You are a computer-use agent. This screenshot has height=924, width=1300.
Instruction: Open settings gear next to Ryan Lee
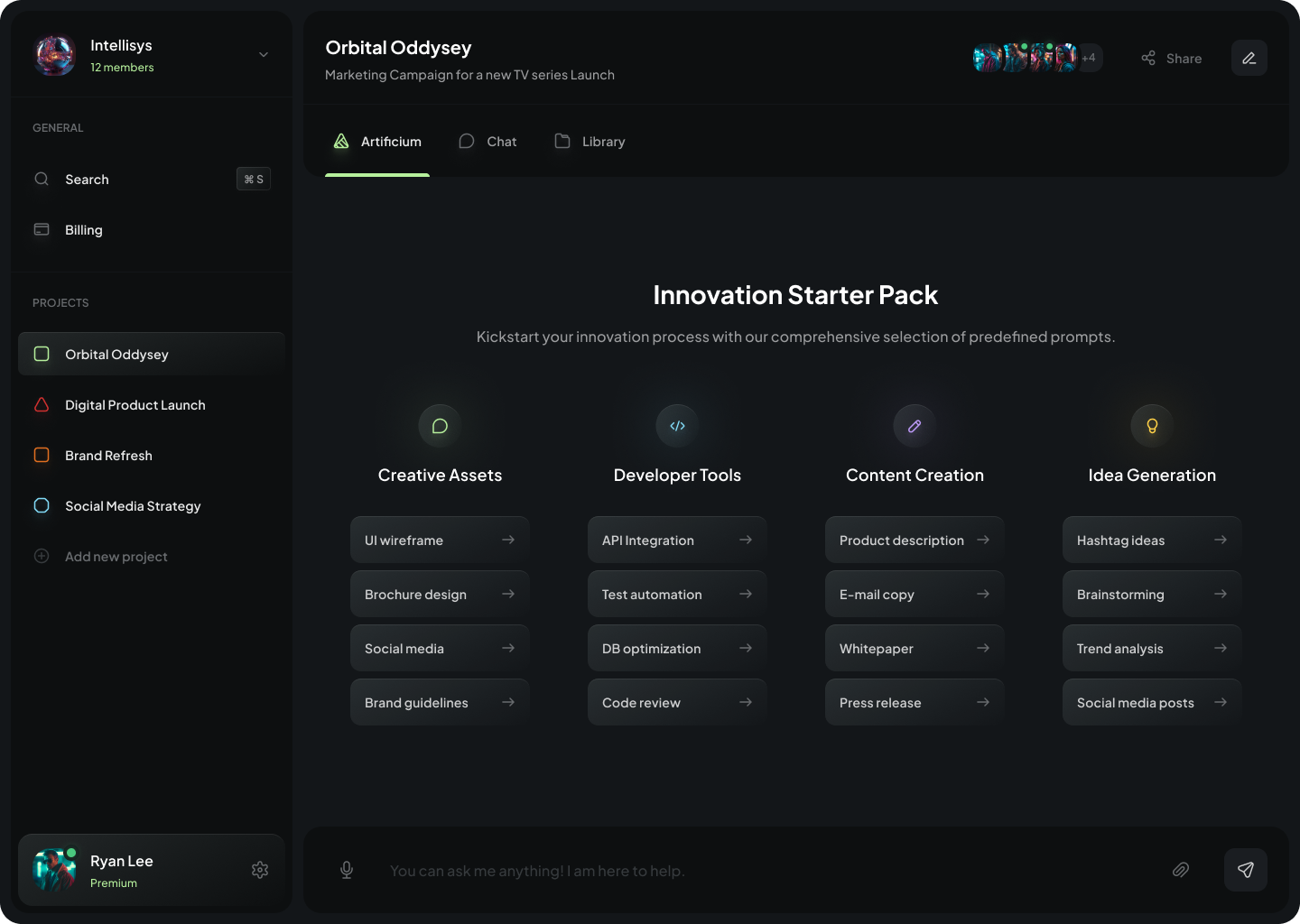[x=260, y=869]
